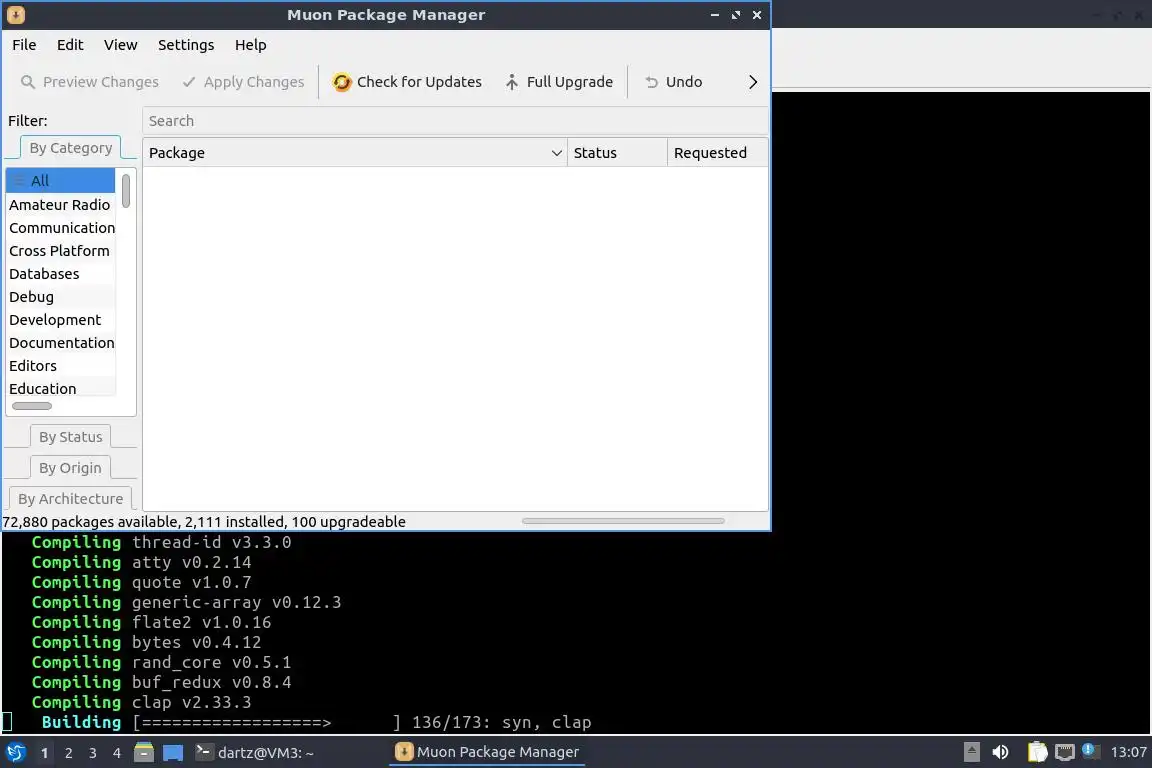Image resolution: width=1152 pixels, height=768 pixels.
Task: Click the package list horizontal scrollbar
Action: tap(623, 521)
